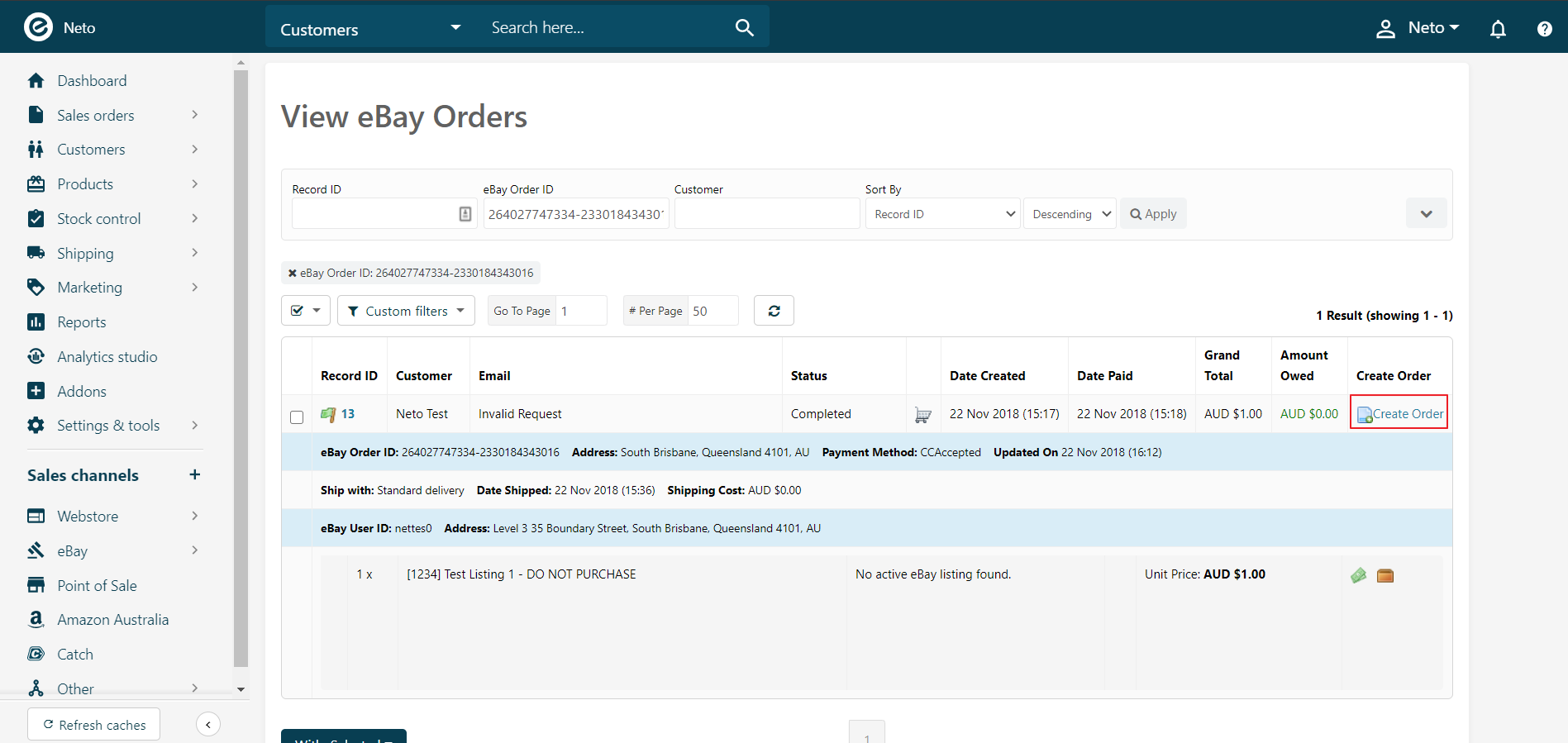The image size is (1568, 743).
Task: Click the Per Page number field
Action: coord(713,311)
